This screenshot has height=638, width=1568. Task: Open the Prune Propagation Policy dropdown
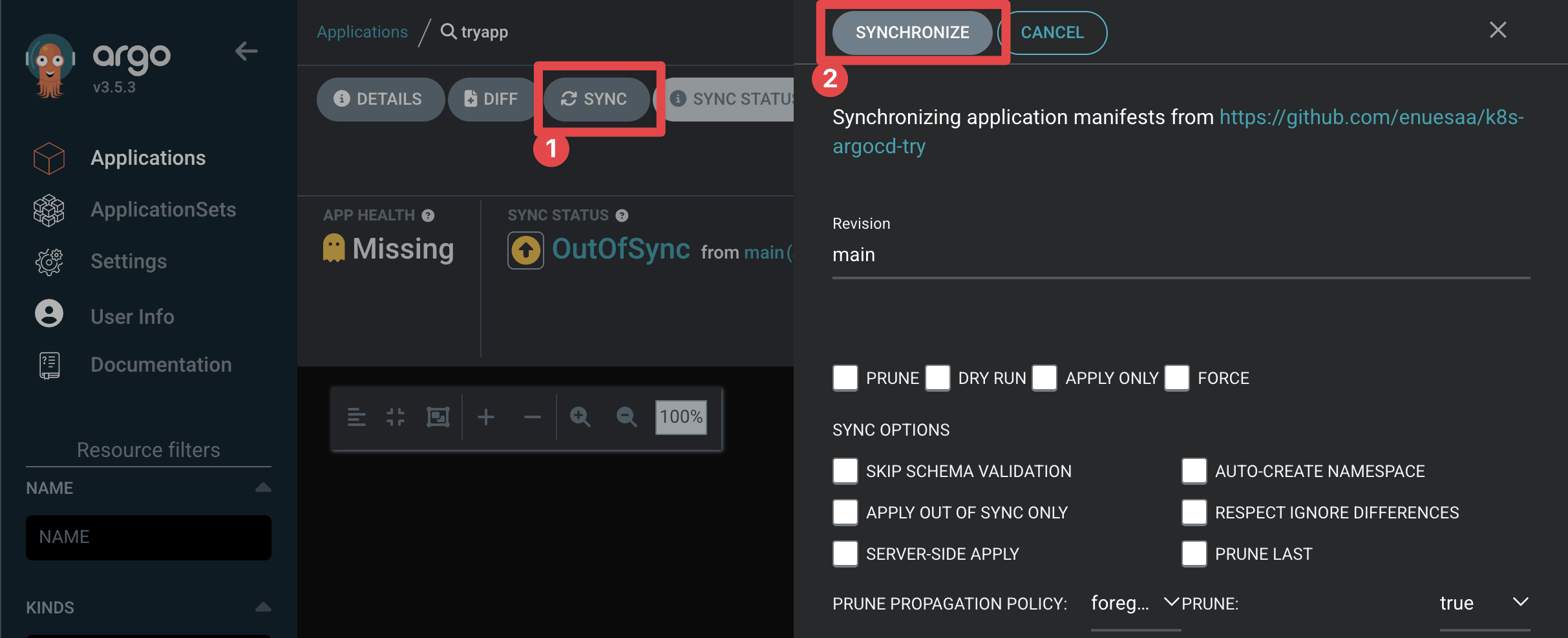(x=1136, y=603)
